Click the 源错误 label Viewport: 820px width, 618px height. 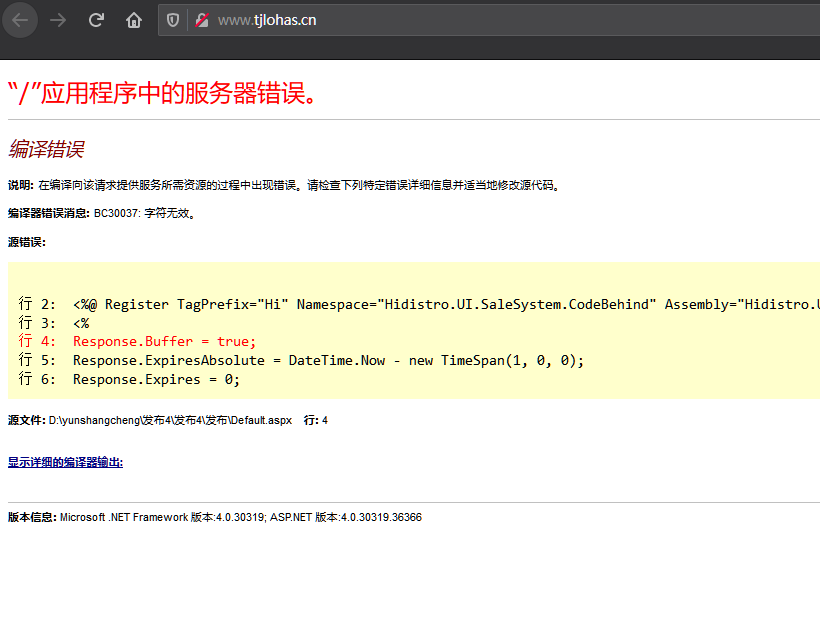26,242
